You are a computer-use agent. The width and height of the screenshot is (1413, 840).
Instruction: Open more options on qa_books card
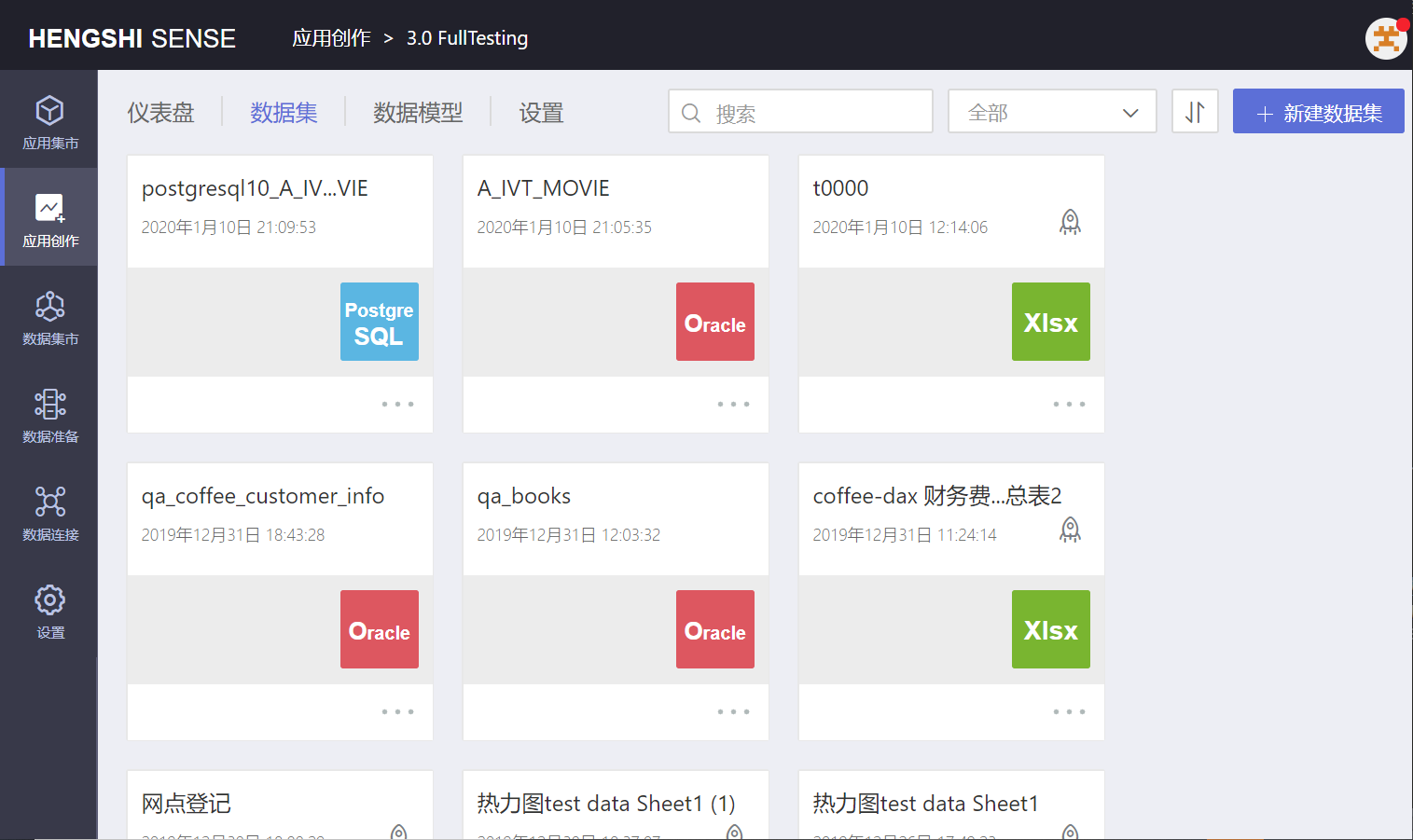(x=733, y=712)
